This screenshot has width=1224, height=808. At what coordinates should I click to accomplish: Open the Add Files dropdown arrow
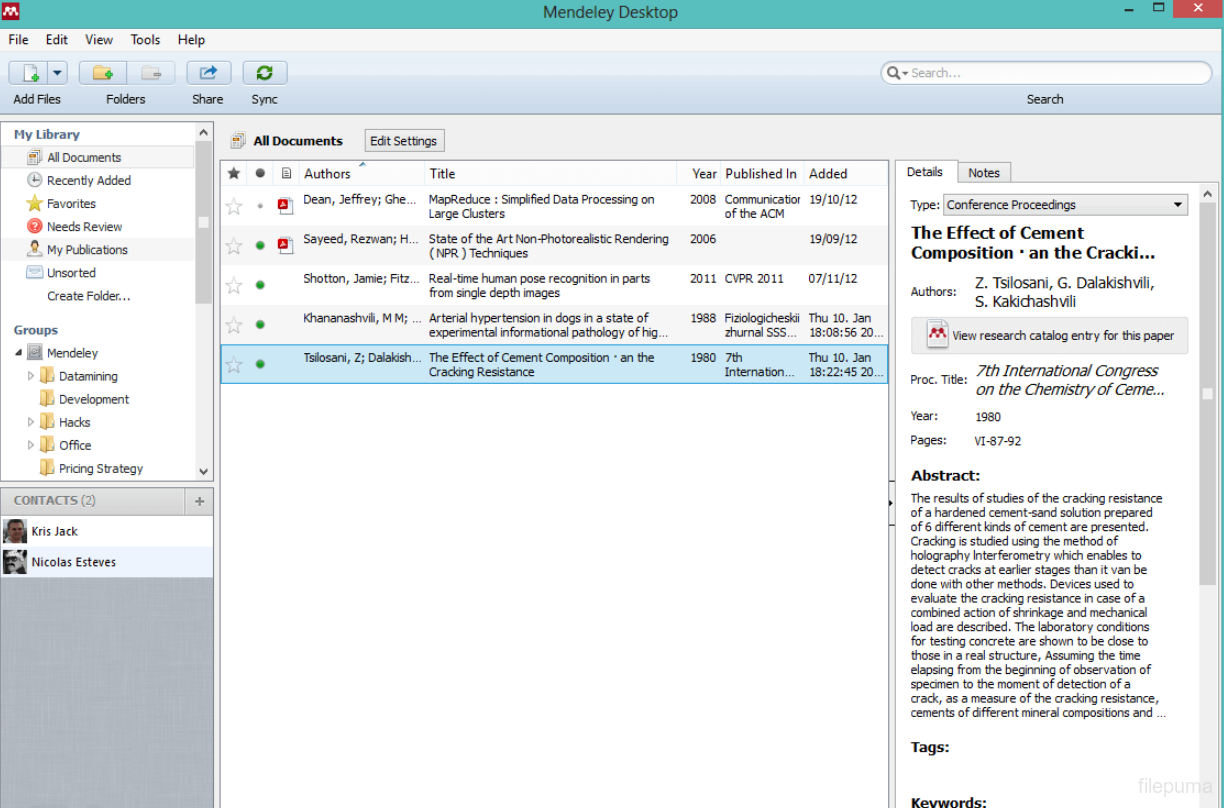pyautogui.click(x=57, y=73)
